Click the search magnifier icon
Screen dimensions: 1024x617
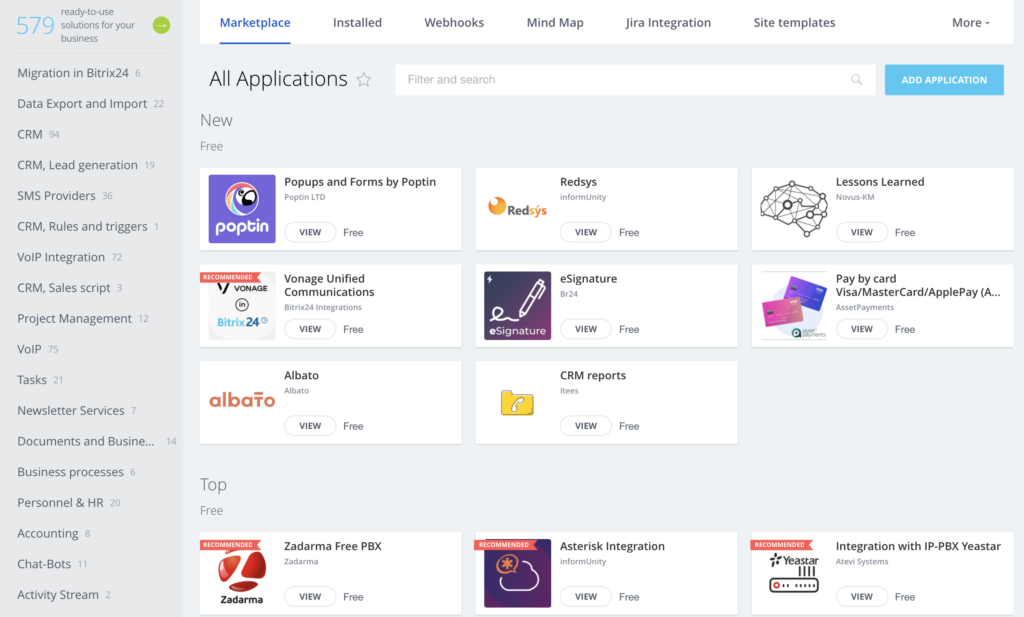(856, 80)
